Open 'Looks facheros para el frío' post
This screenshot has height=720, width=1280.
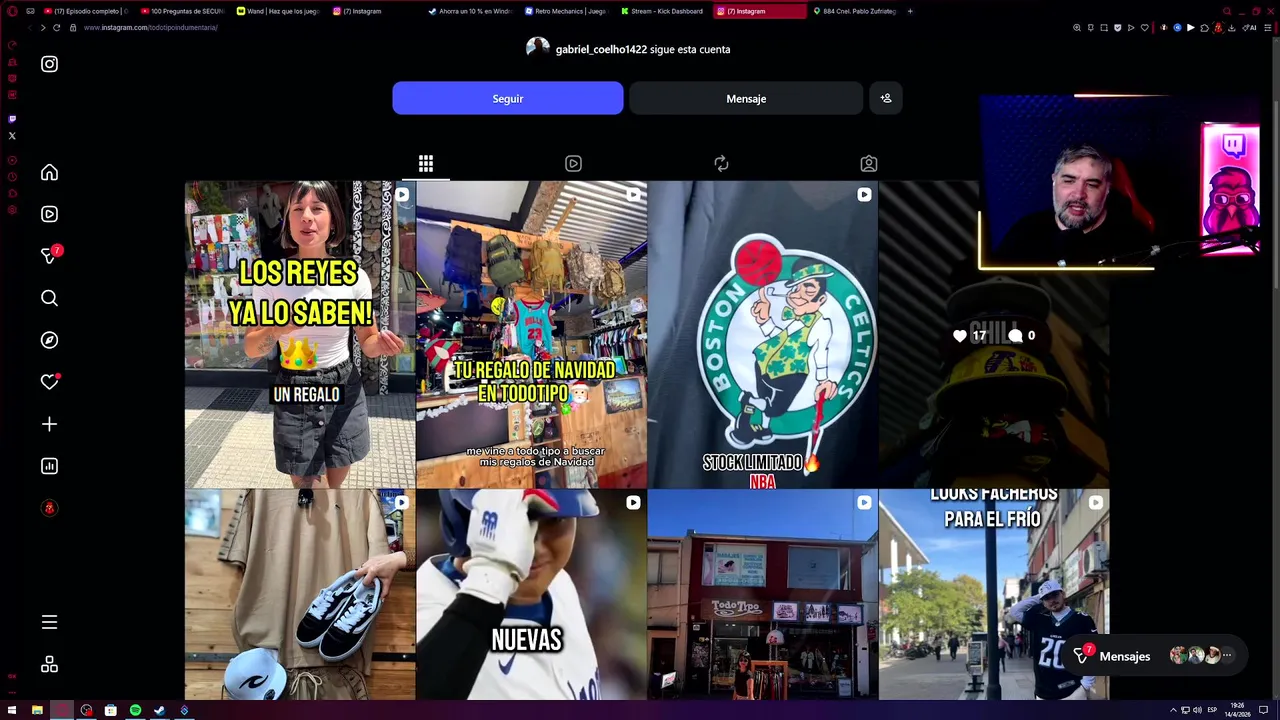tap(993, 594)
